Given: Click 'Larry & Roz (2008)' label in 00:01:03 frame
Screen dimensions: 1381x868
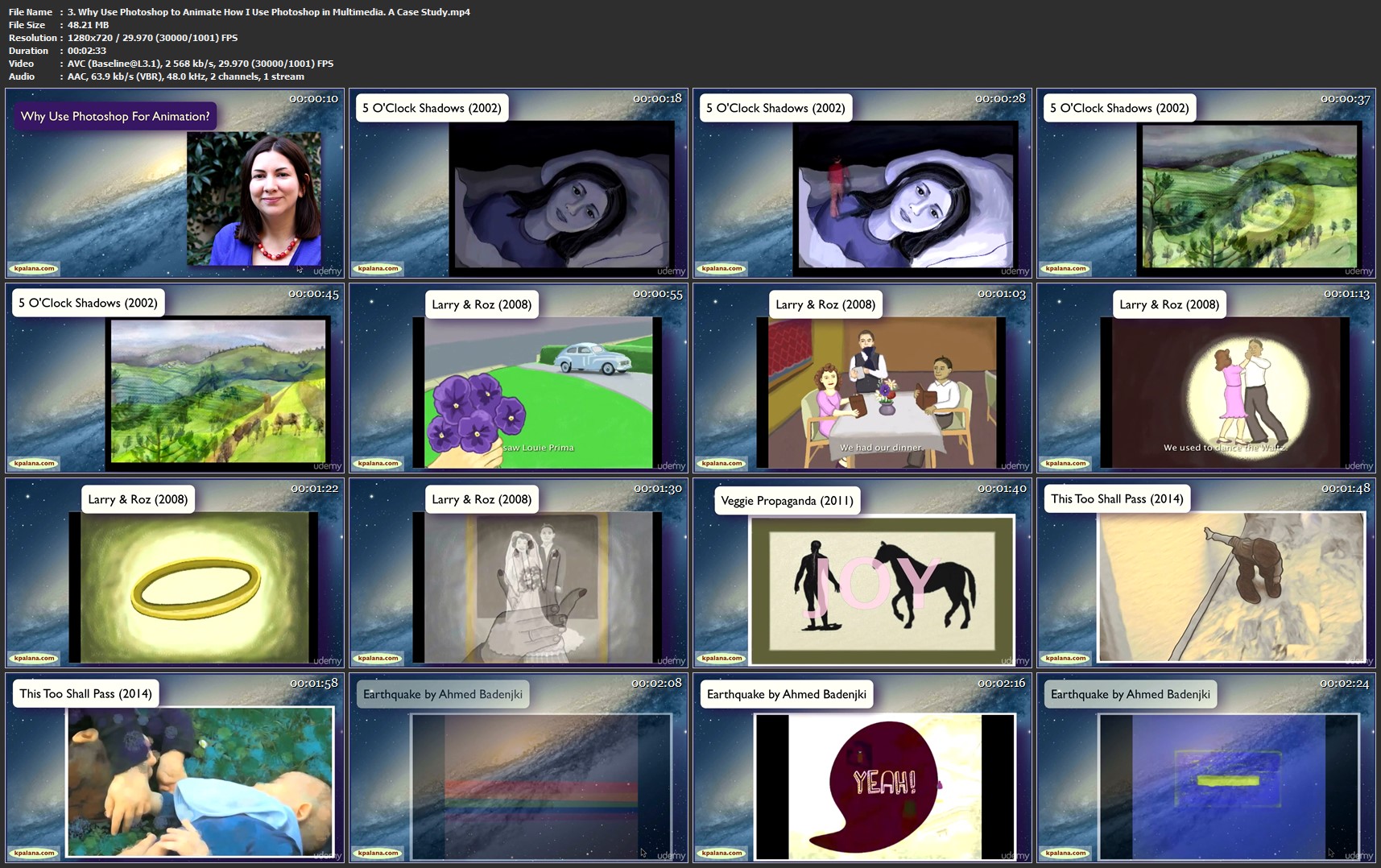Looking at the screenshot, I should [x=825, y=304].
